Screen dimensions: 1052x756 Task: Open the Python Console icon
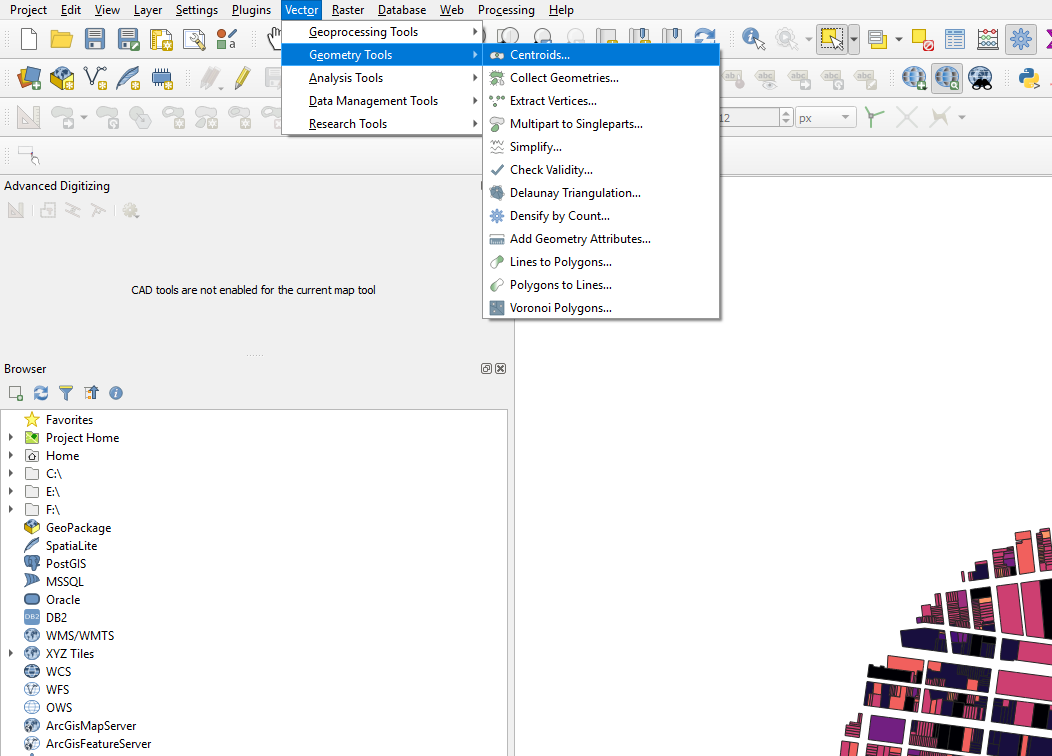[x=1028, y=77]
